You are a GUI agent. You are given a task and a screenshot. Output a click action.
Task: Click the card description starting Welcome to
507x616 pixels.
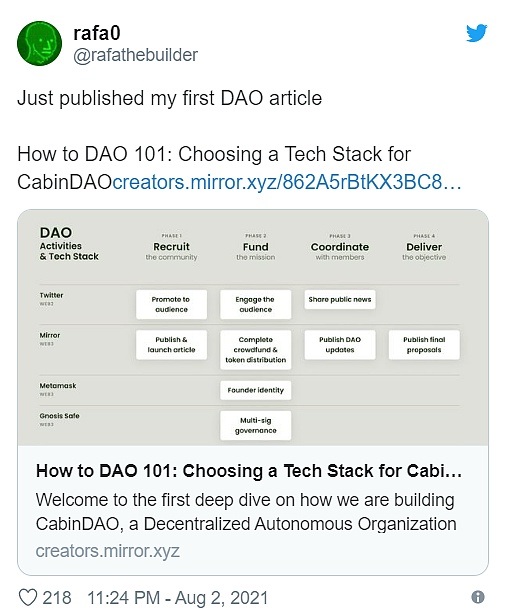pyautogui.click(x=246, y=512)
